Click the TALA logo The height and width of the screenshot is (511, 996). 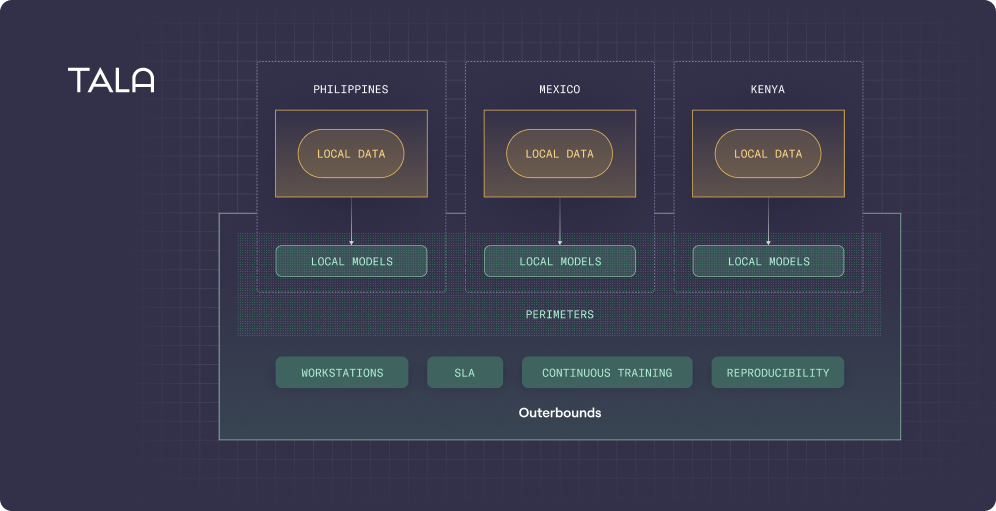point(111,80)
